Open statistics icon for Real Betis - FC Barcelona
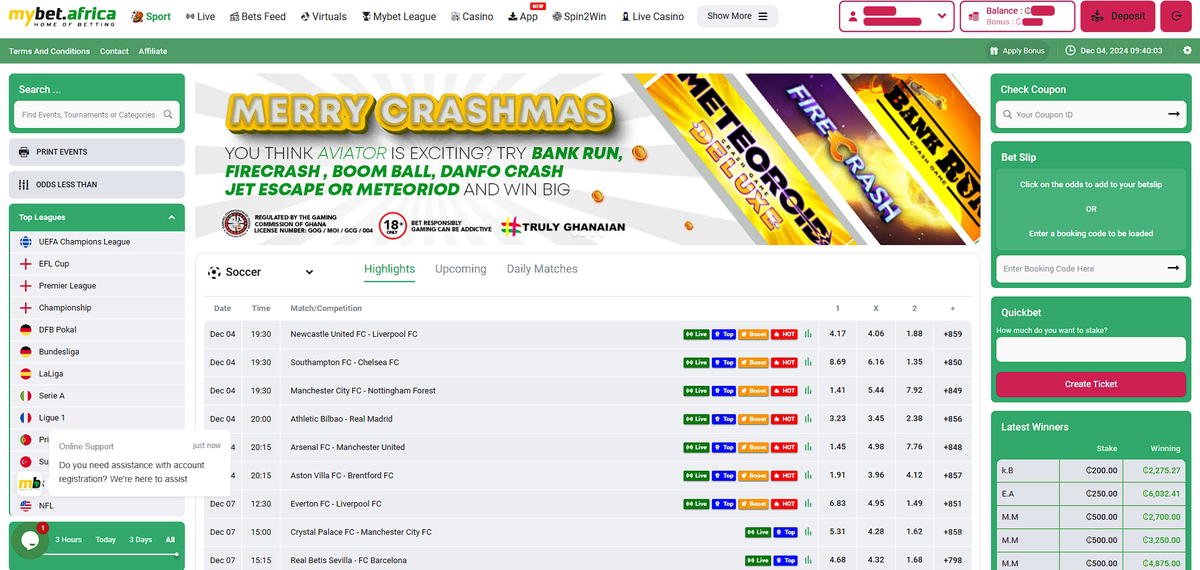Viewport: 1200px width, 570px height. (x=808, y=560)
